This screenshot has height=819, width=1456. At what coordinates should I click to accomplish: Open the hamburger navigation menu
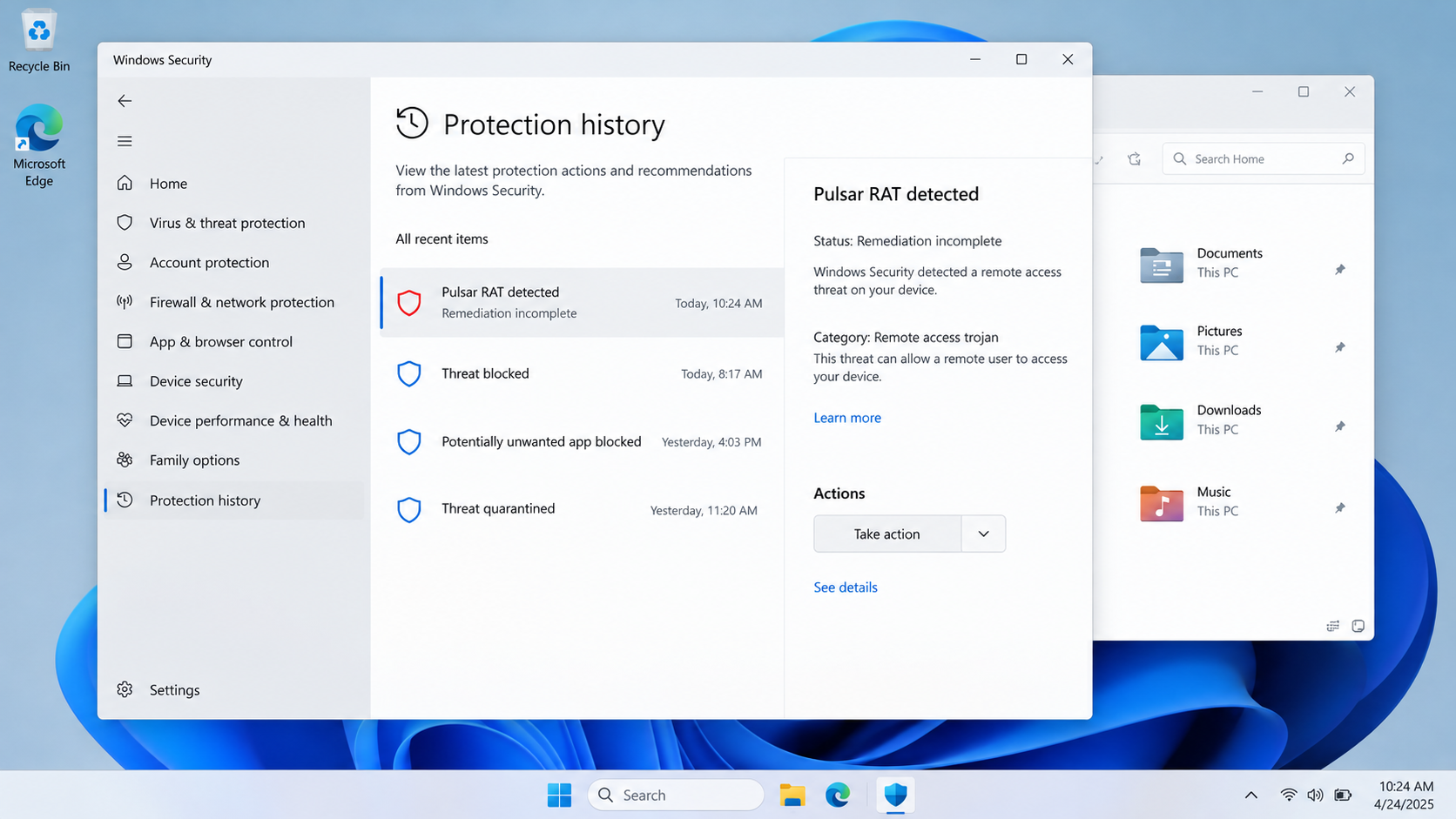[125, 141]
